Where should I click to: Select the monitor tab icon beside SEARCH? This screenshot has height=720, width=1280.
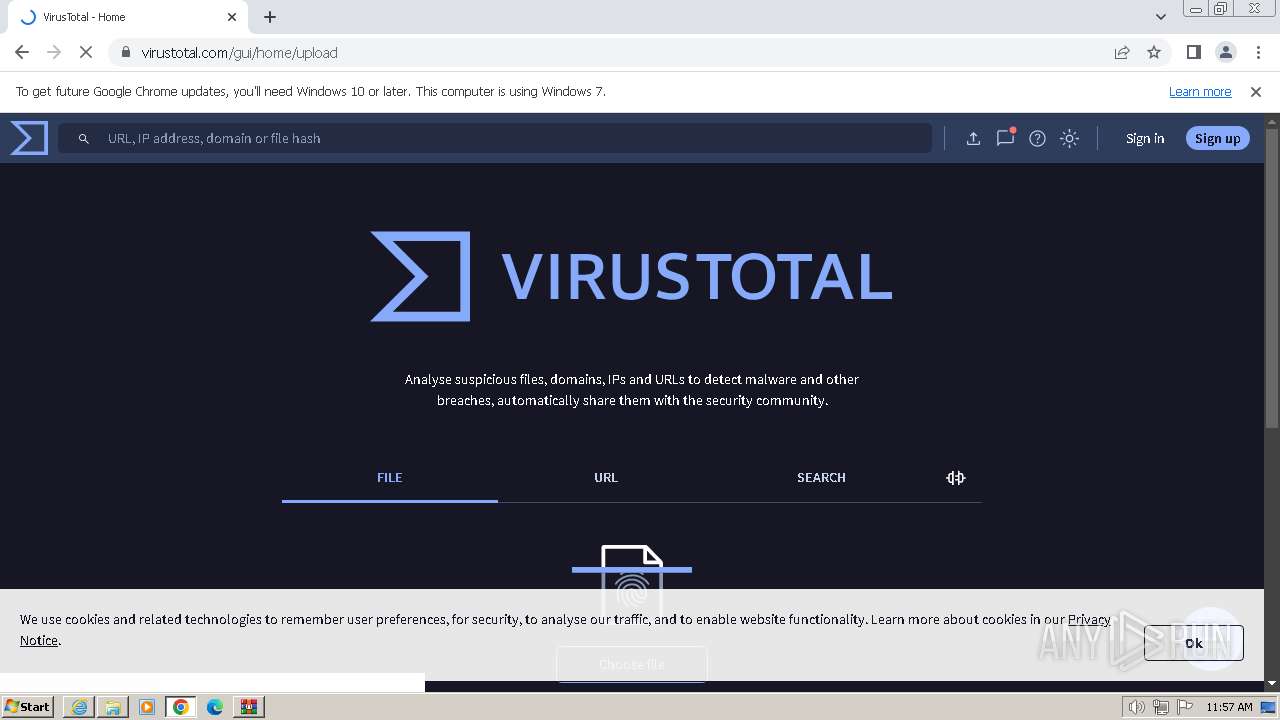(x=955, y=478)
